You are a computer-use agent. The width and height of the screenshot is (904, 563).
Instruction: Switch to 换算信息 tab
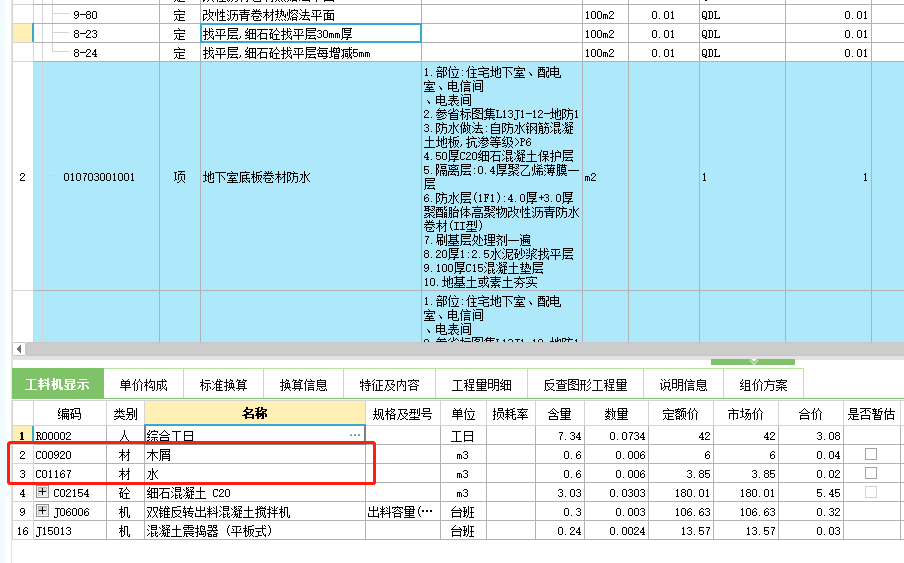pos(303,384)
